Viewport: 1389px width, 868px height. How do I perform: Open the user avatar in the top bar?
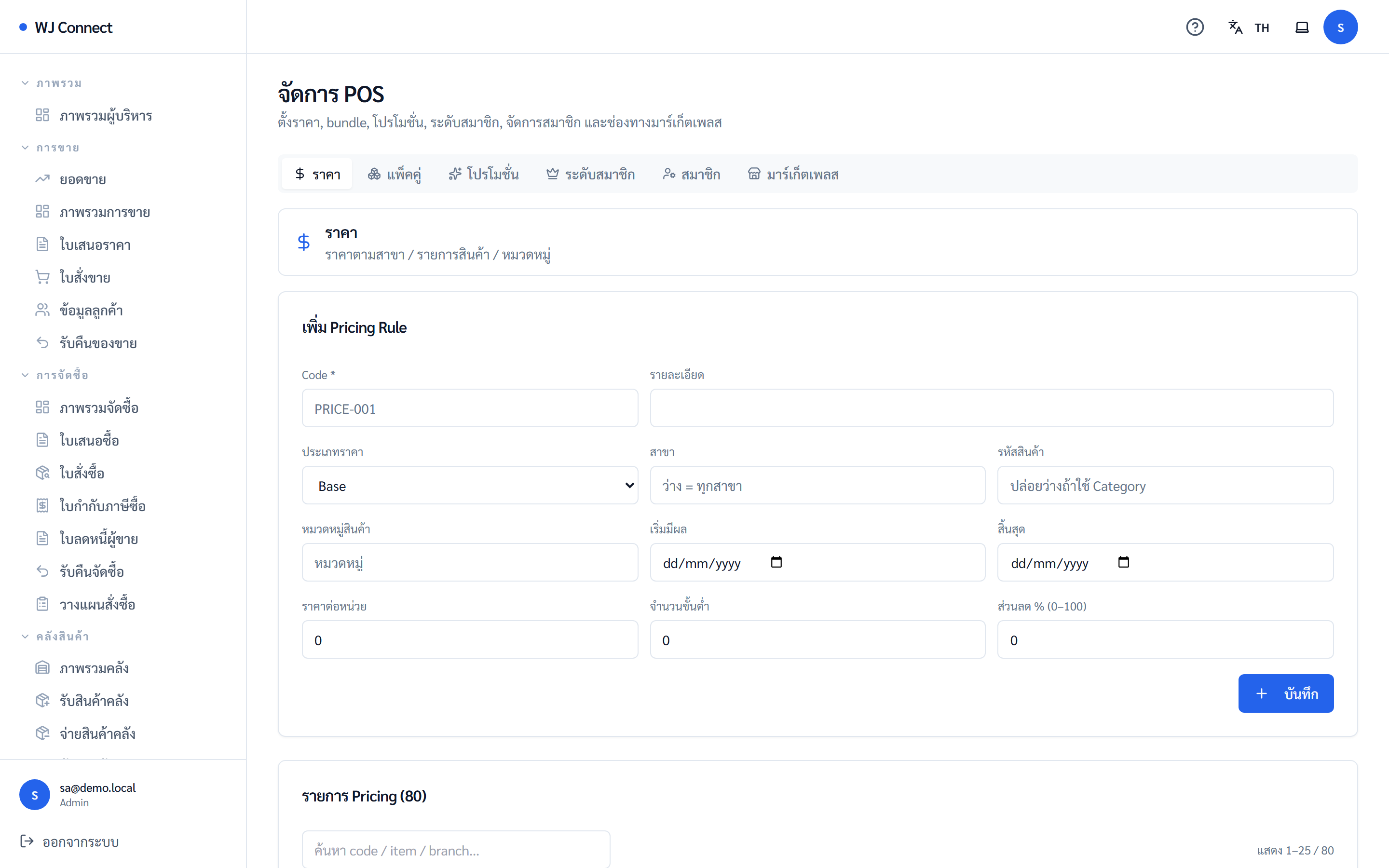(1340, 27)
